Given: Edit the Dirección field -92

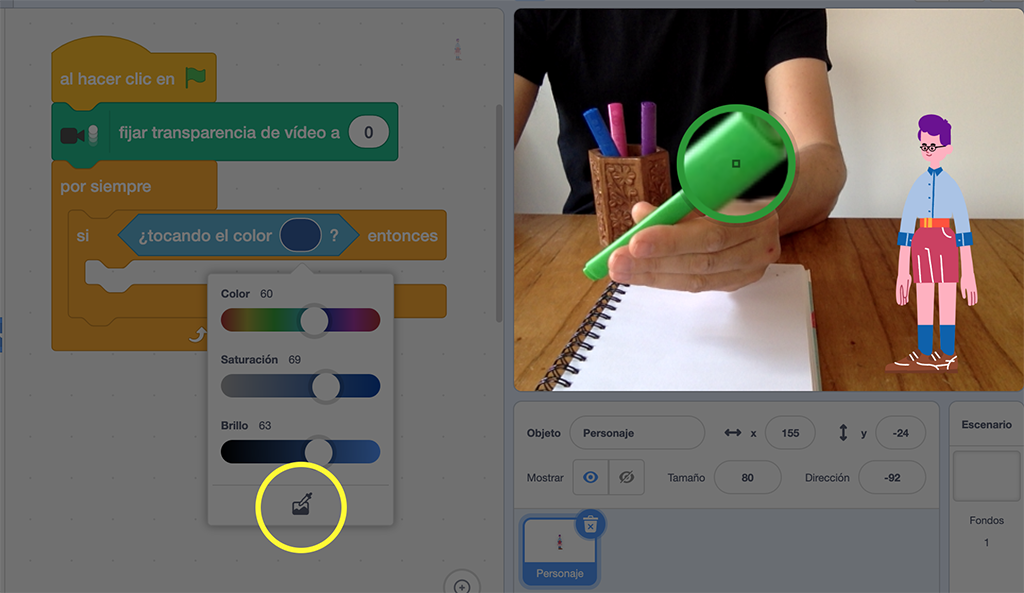Looking at the screenshot, I should [892, 477].
